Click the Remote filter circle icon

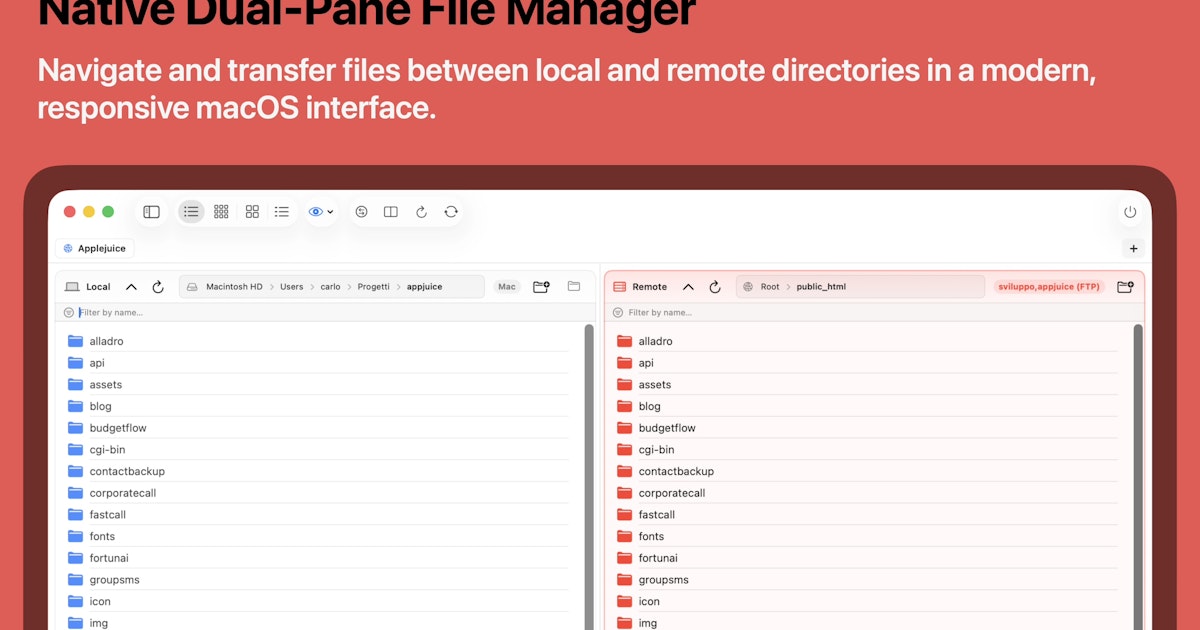[x=619, y=312]
